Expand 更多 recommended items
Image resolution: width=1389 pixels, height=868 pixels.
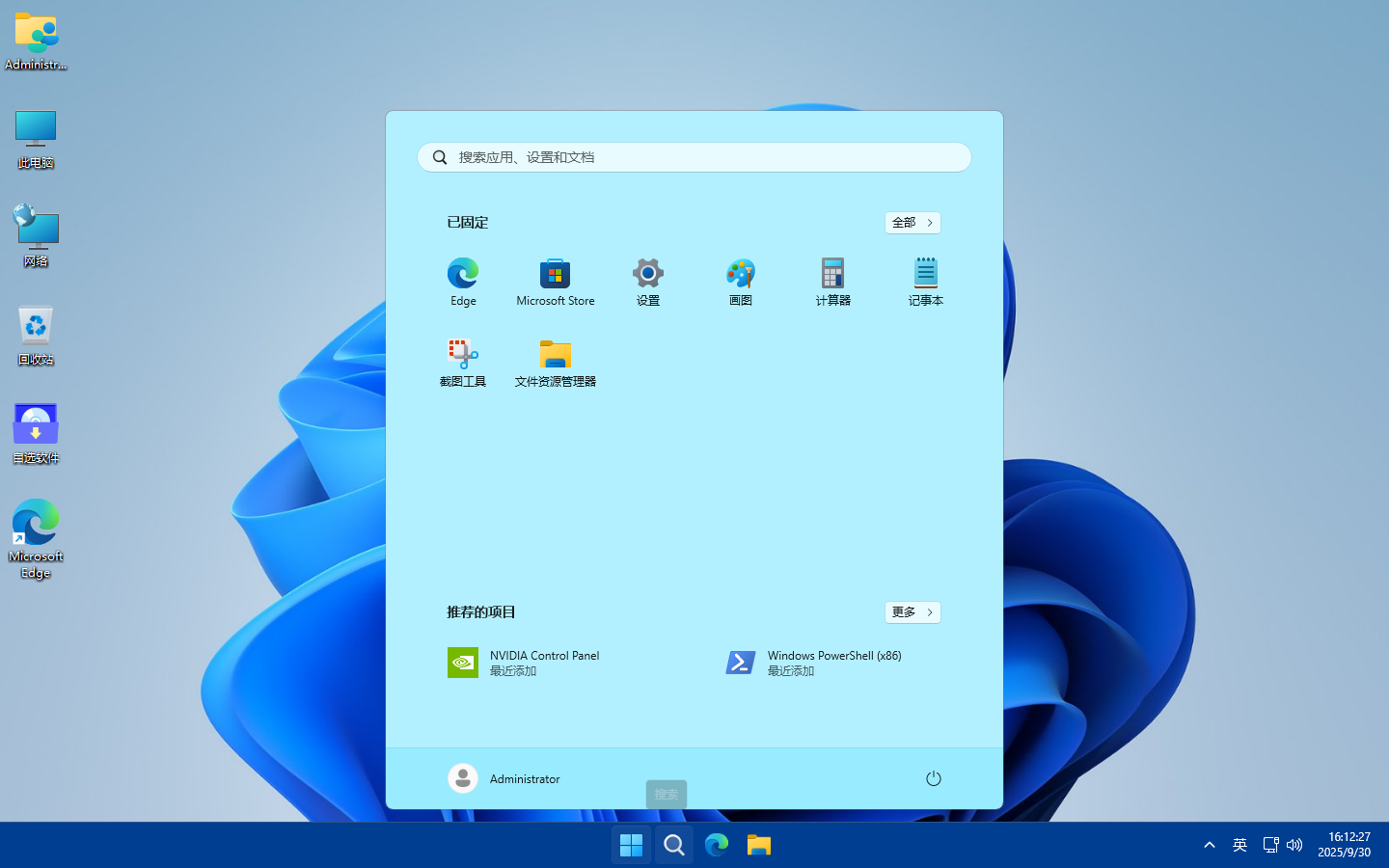[912, 612]
